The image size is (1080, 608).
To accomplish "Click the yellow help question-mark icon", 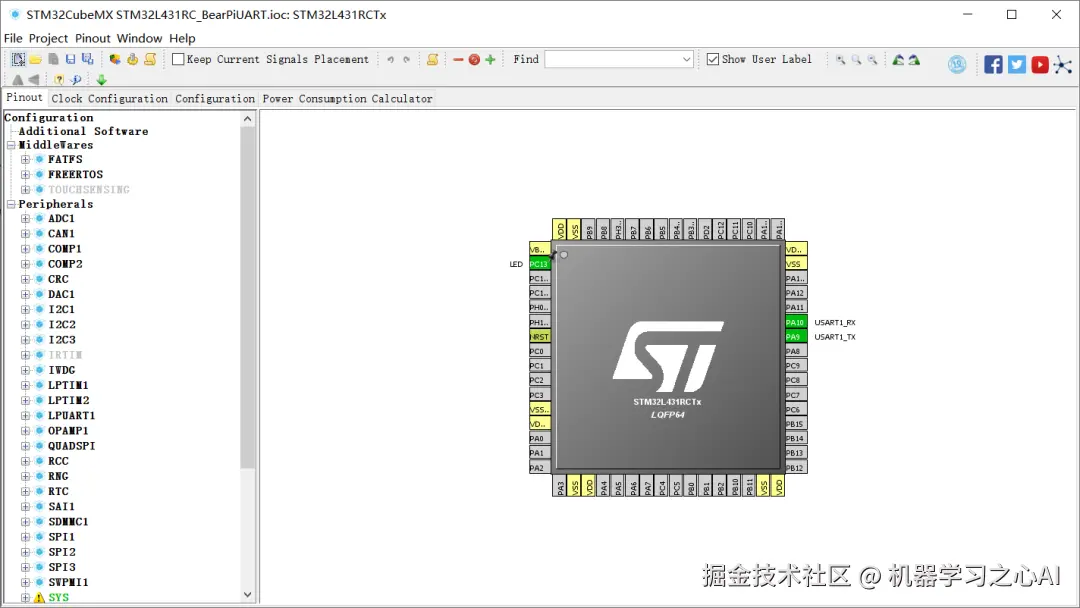I will pyautogui.click(x=59, y=80).
